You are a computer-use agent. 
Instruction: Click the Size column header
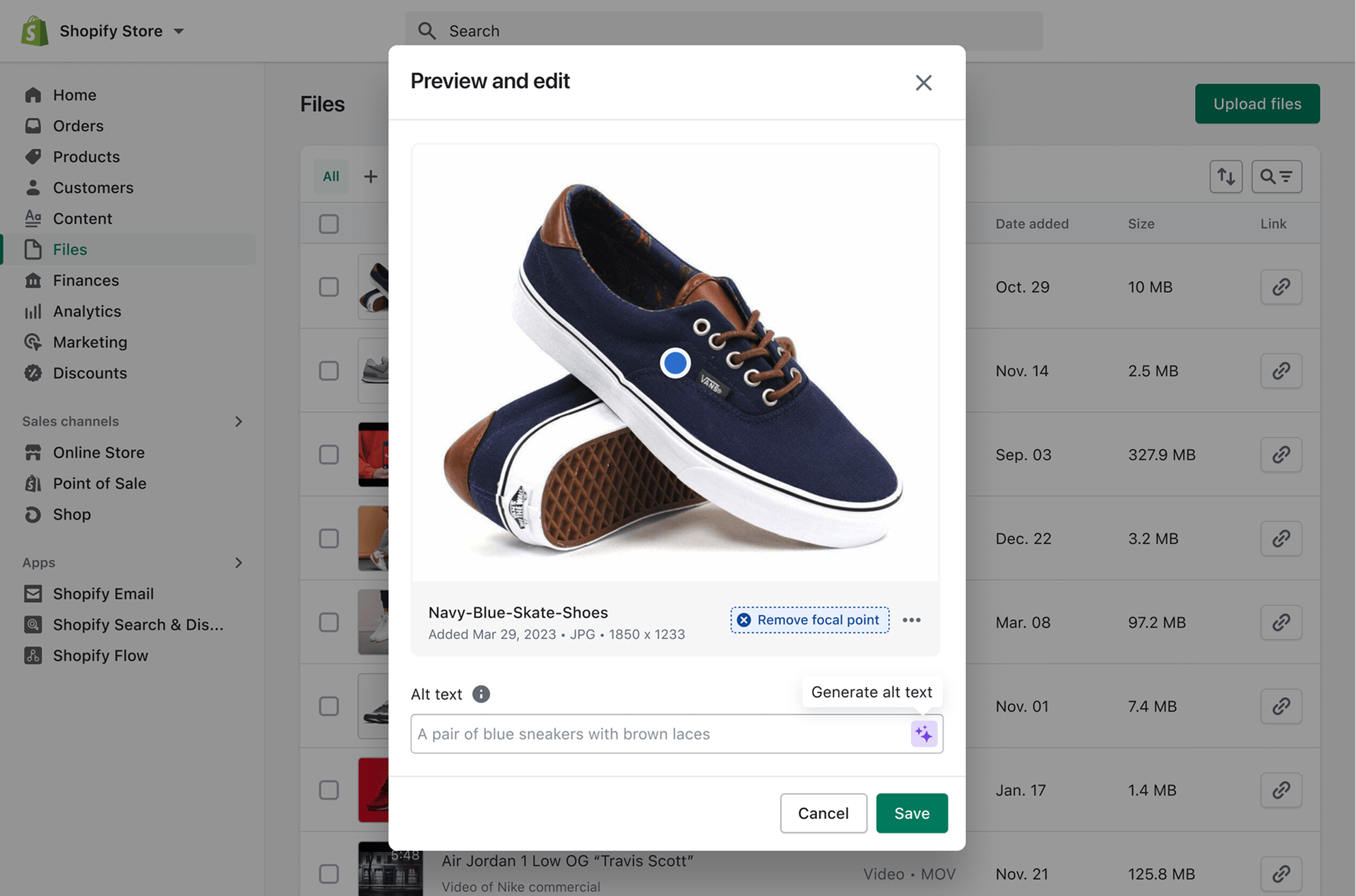[1141, 224]
